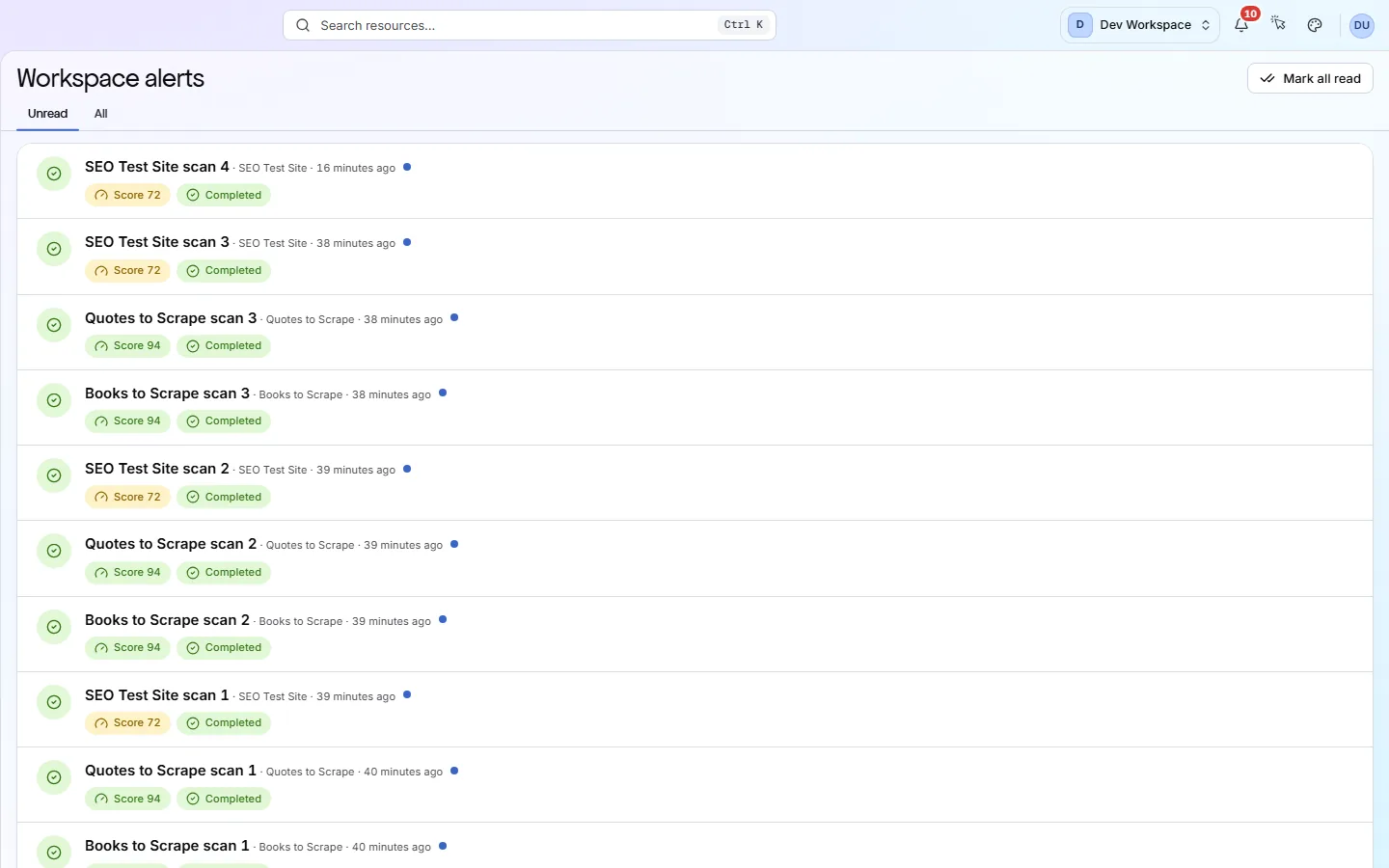
Task: Click the check icon beside SEO Test Site scan 4
Action: click(x=54, y=174)
